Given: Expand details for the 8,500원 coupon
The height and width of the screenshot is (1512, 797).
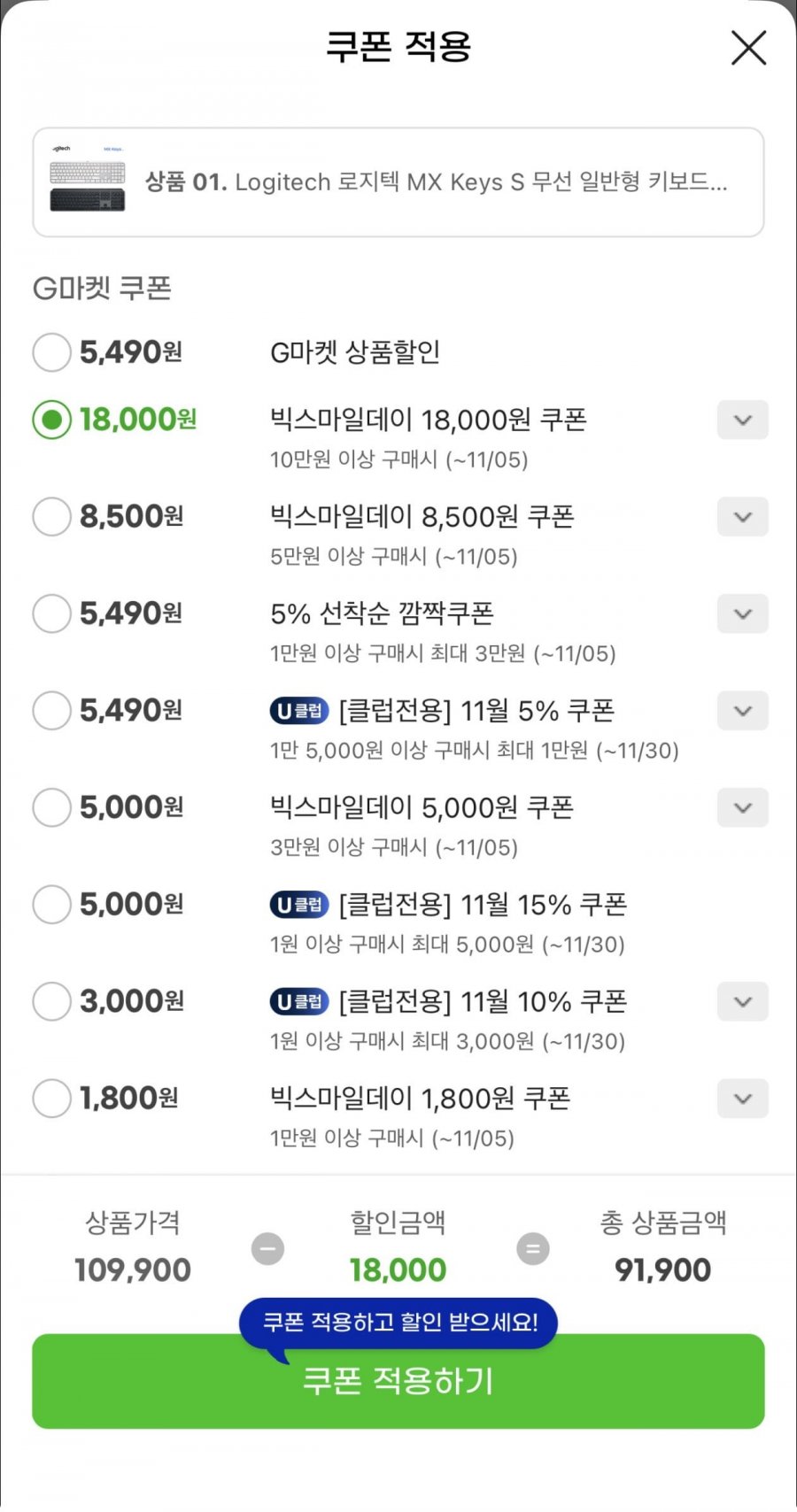Looking at the screenshot, I should [742, 517].
